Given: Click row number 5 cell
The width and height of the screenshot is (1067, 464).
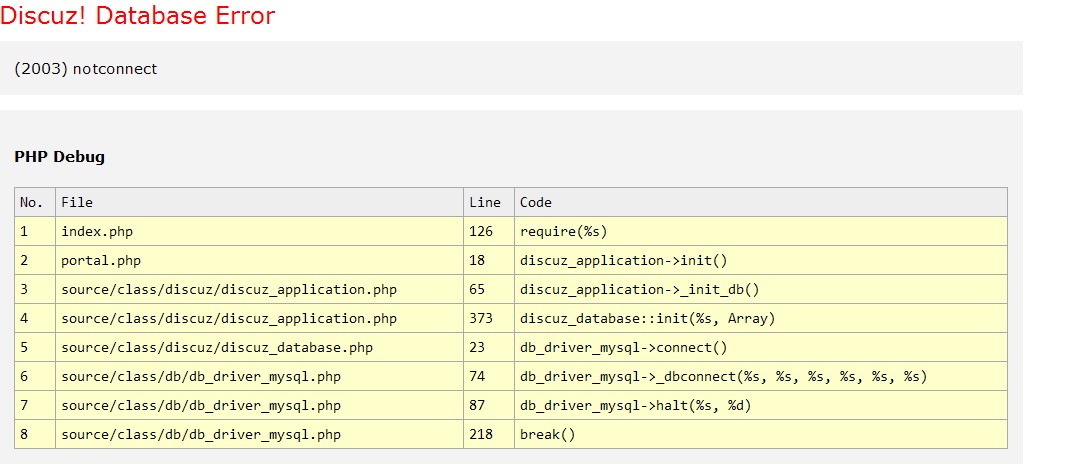Looking at the screenshot, I should tap(35, 348).
